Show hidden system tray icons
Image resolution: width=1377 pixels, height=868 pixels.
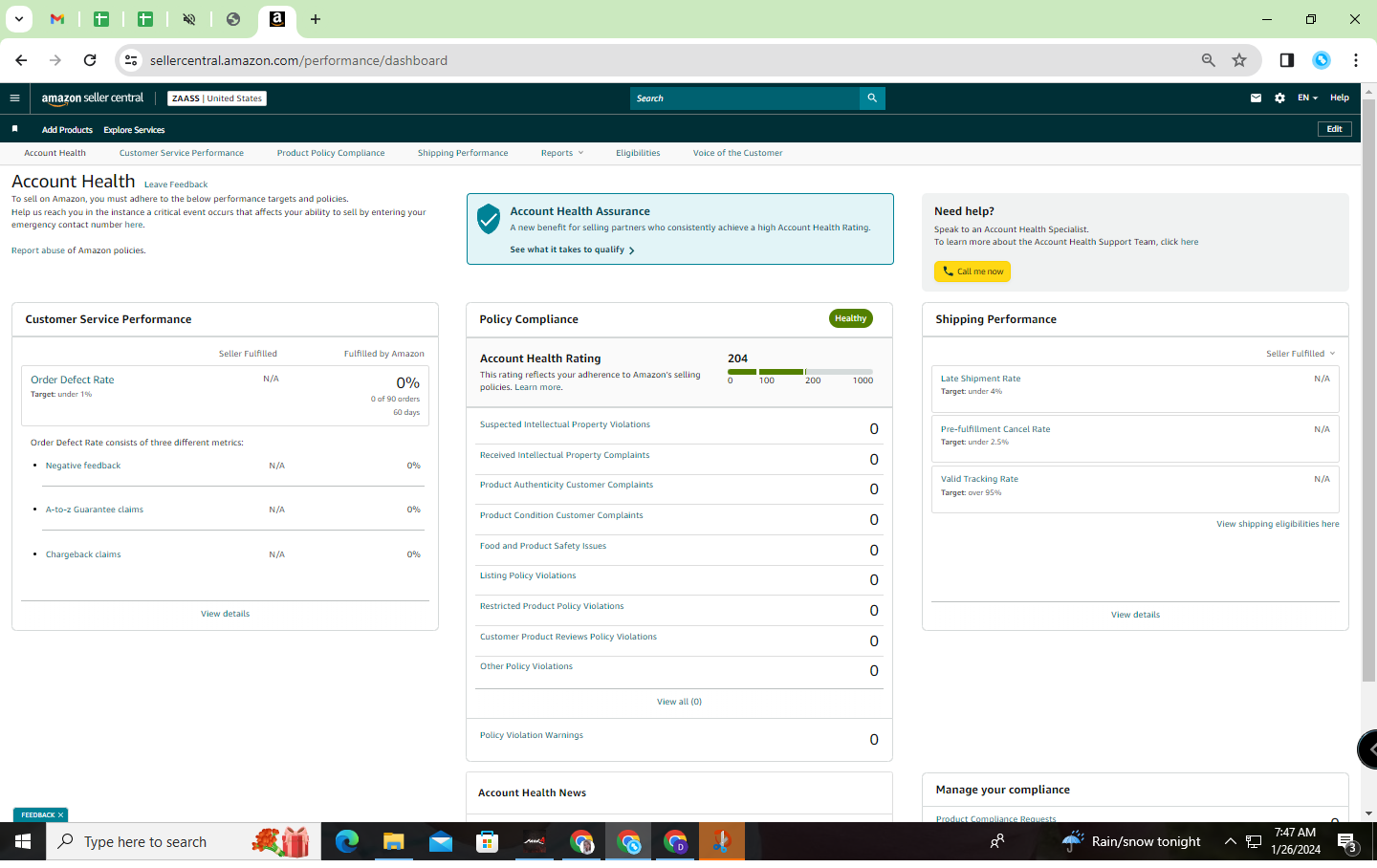pos(1231,841)
